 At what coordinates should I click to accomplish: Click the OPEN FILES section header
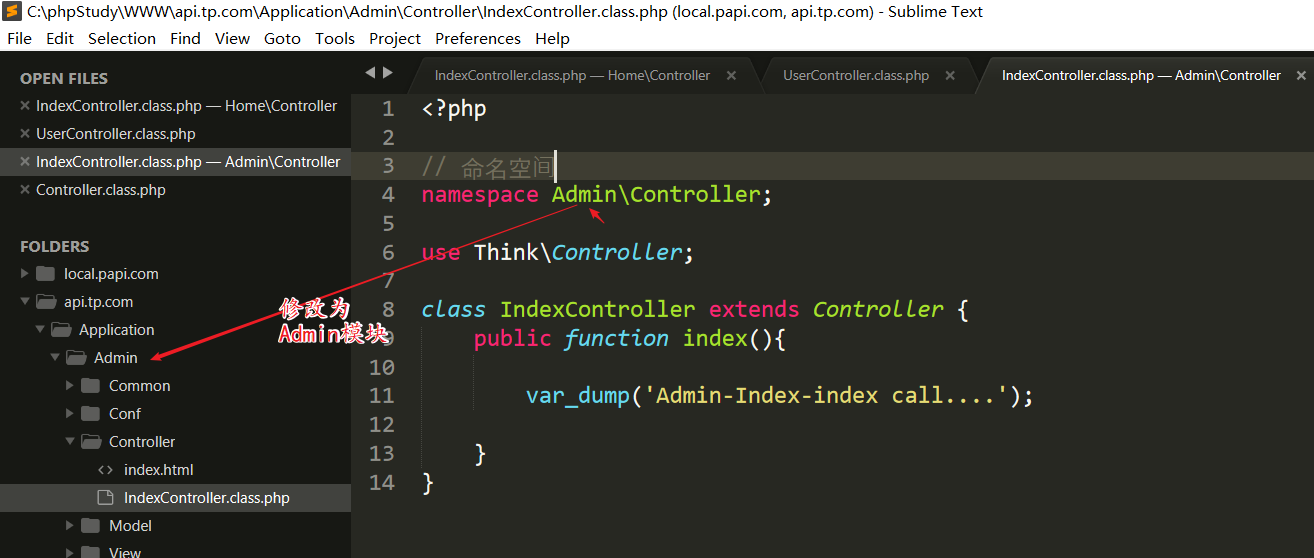tap(64, 78)
